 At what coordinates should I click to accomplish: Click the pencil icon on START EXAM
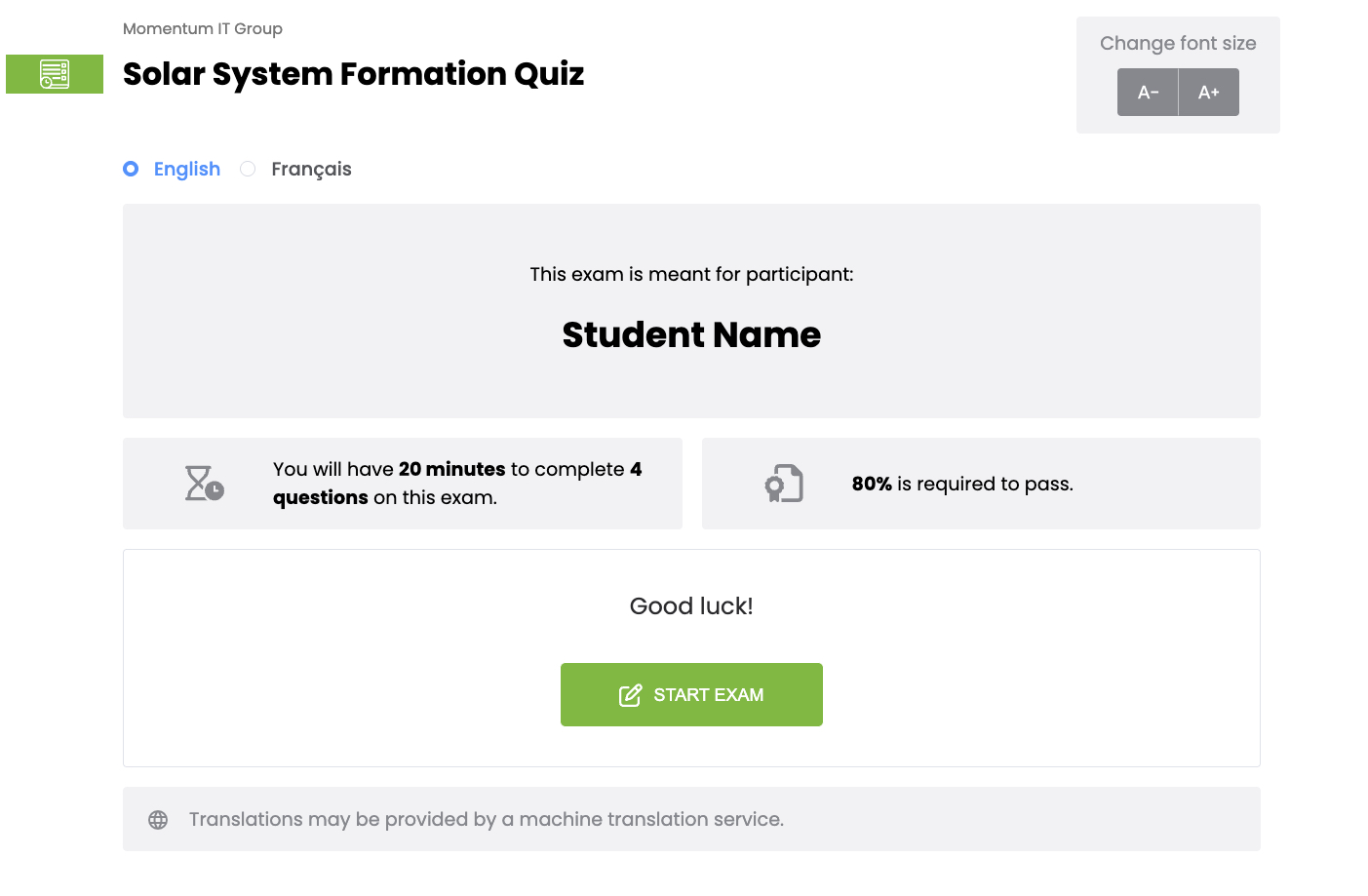click(x=630, y=694)
